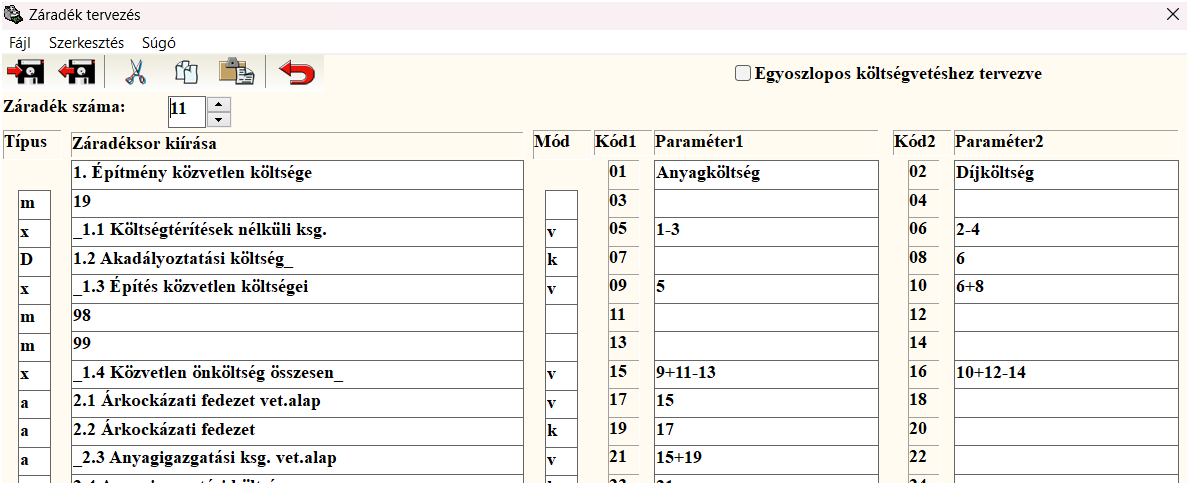The height and width of the screenshot is (485, 1189).
Task: Select the Díjköltség Paraméter2 field
Action: pos(1065,174)
